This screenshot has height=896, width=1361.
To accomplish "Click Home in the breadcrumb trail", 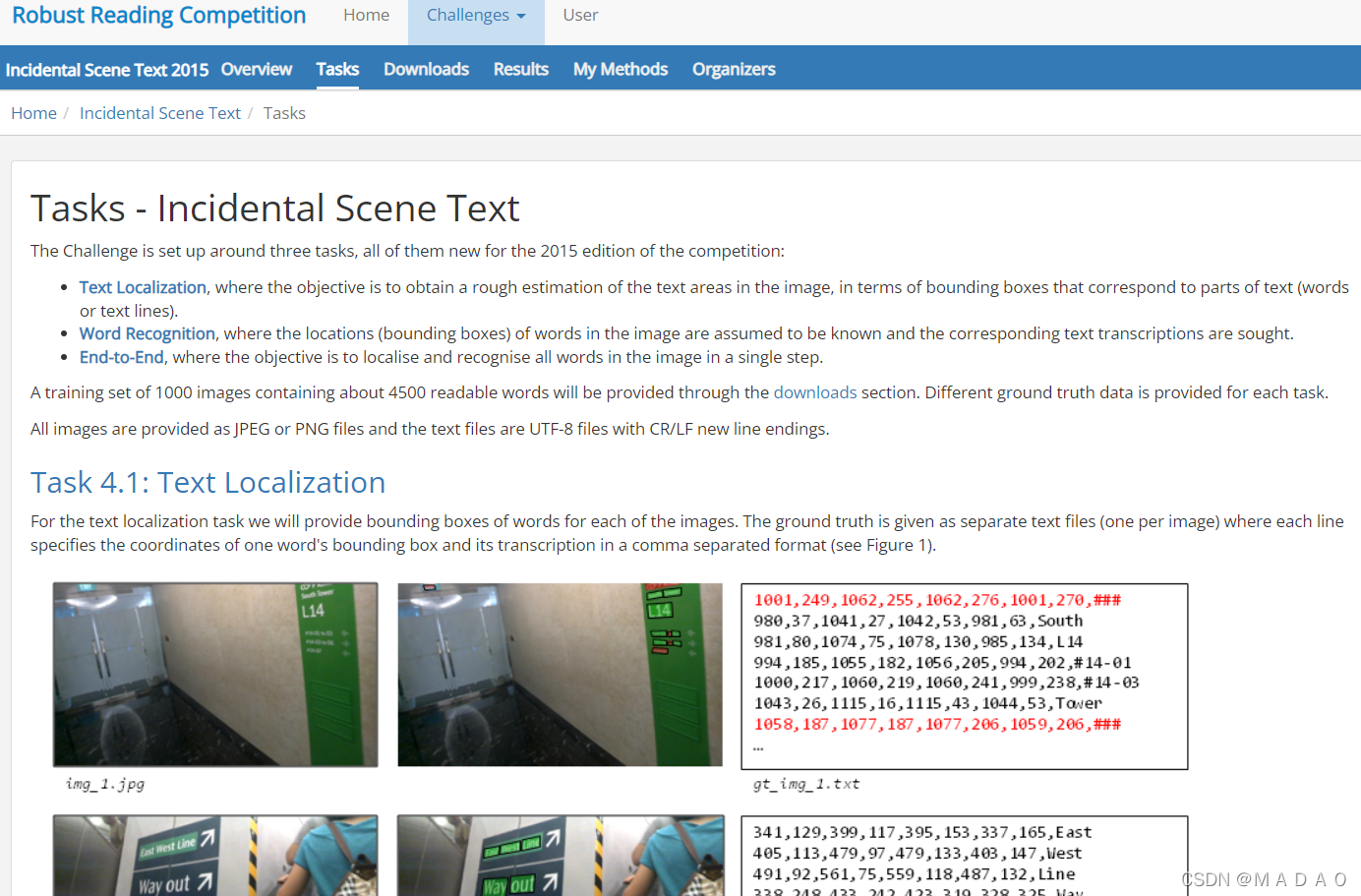I will [x=33, y=113].
